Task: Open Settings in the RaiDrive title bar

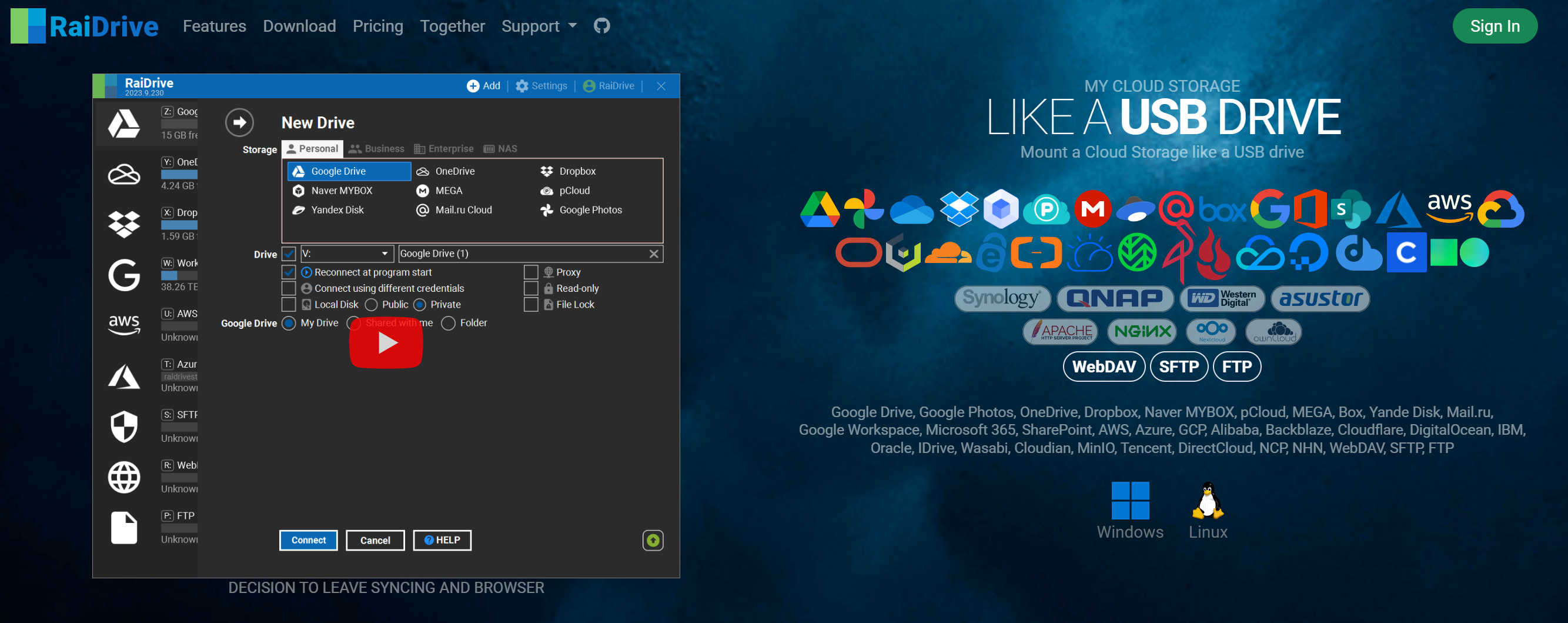Action: pos(541,86)
